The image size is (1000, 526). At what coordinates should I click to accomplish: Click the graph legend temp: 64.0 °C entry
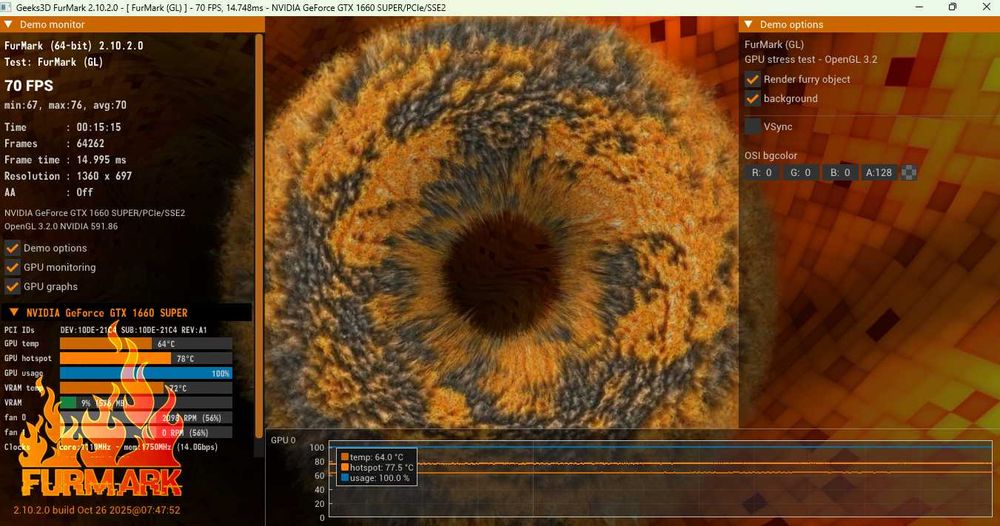pos(372,457)
